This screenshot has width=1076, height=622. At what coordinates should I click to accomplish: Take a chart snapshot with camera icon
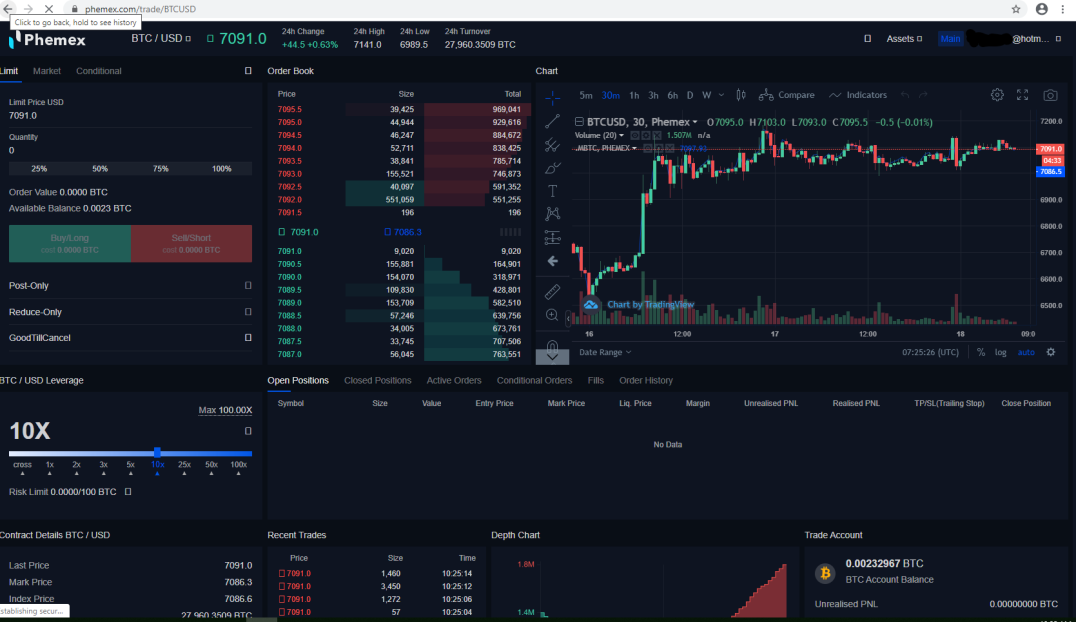[1050, 95]
